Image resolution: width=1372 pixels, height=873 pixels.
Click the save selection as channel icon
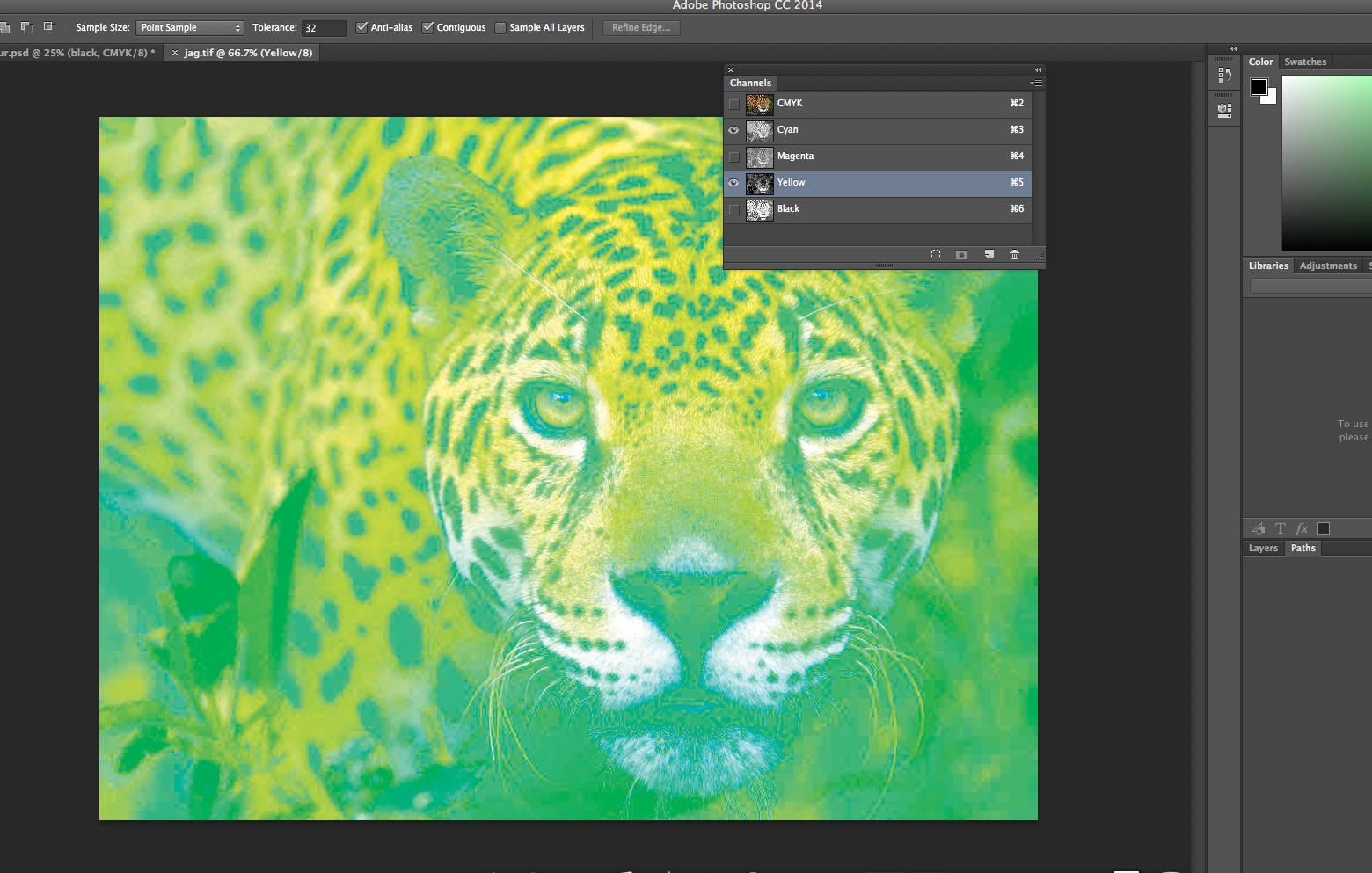pos(961,254)
